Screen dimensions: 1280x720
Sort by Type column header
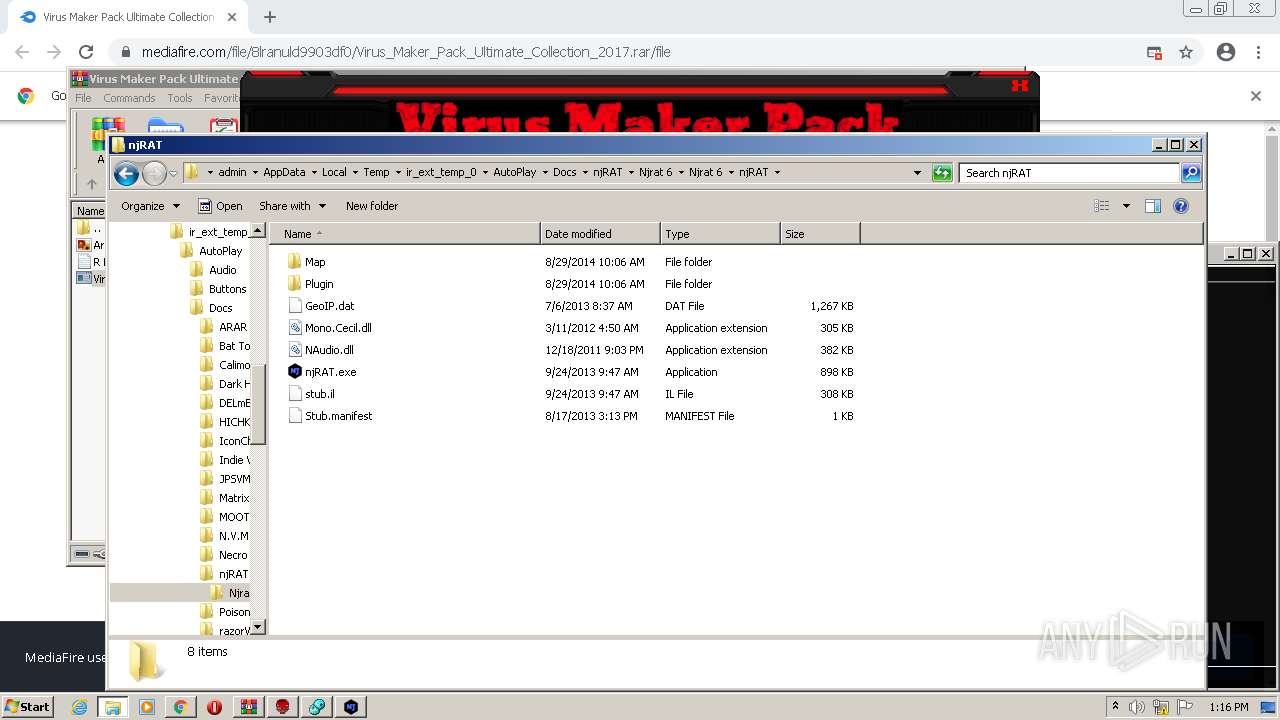pos(720,234)
